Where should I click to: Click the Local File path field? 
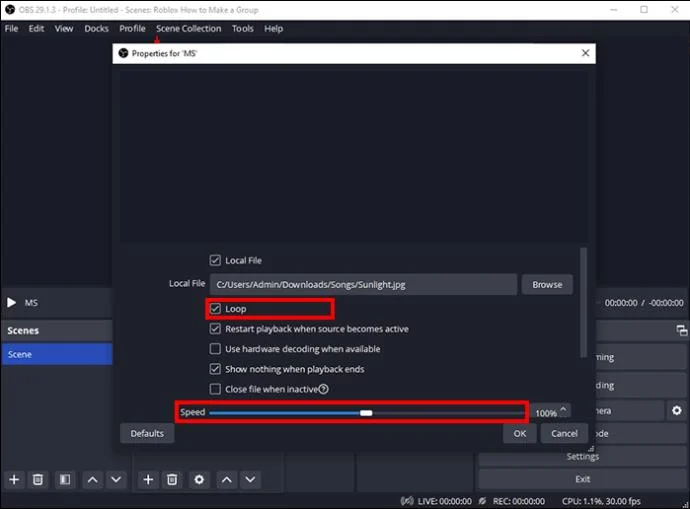click(x=363, y=285)
